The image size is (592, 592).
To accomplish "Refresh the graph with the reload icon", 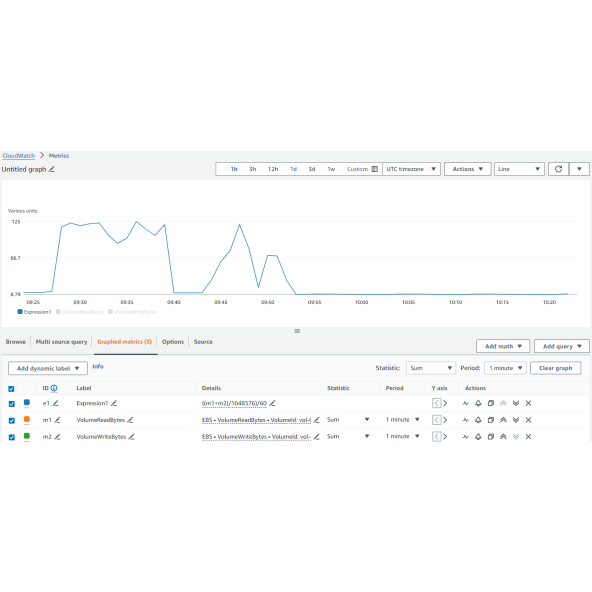I will [x=558, y=169].
